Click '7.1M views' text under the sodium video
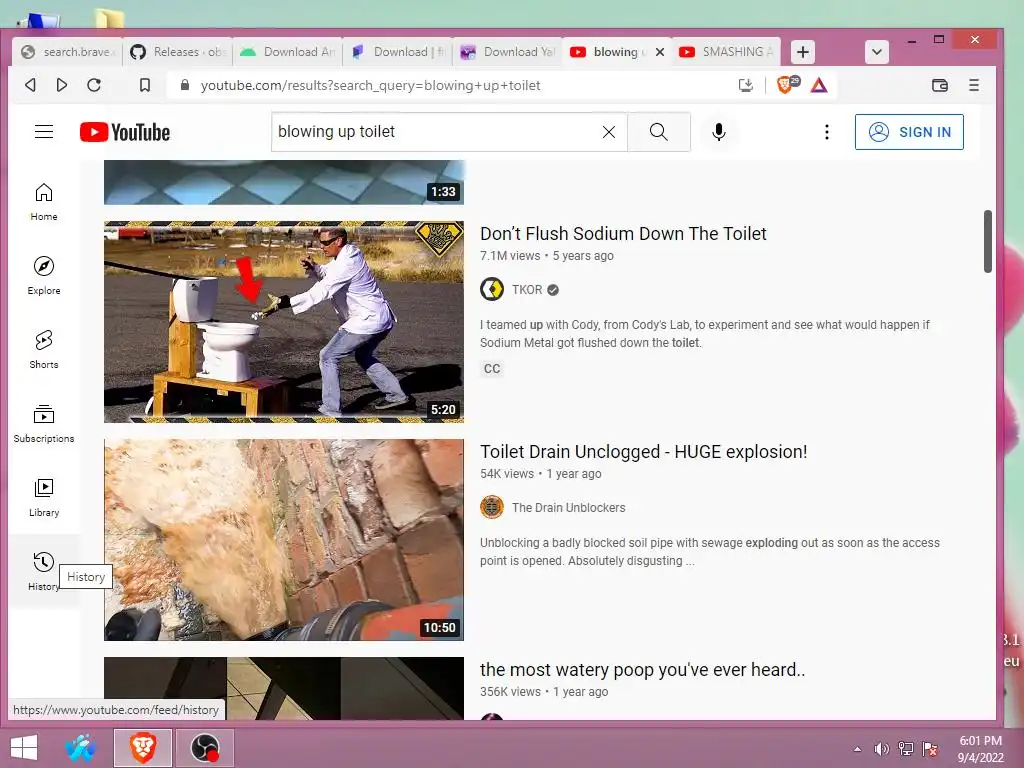 [510, 256]
